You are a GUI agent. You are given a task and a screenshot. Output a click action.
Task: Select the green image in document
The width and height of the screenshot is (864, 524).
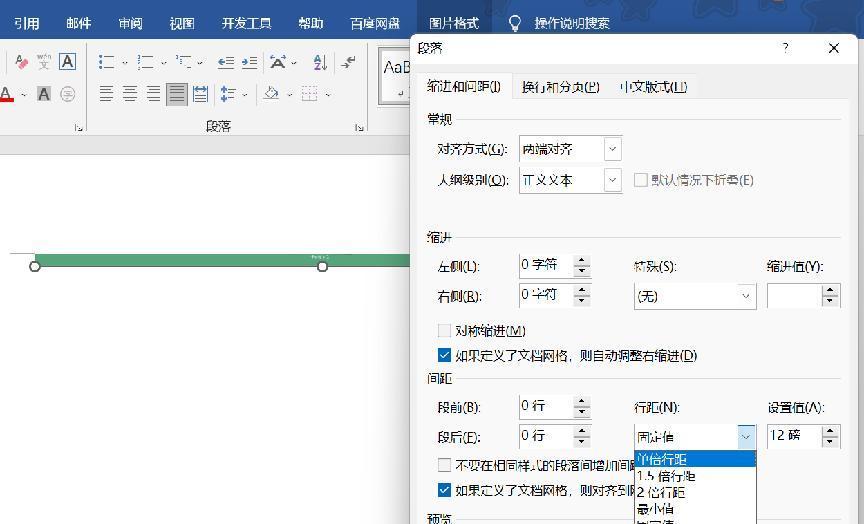tap(223, 260)
